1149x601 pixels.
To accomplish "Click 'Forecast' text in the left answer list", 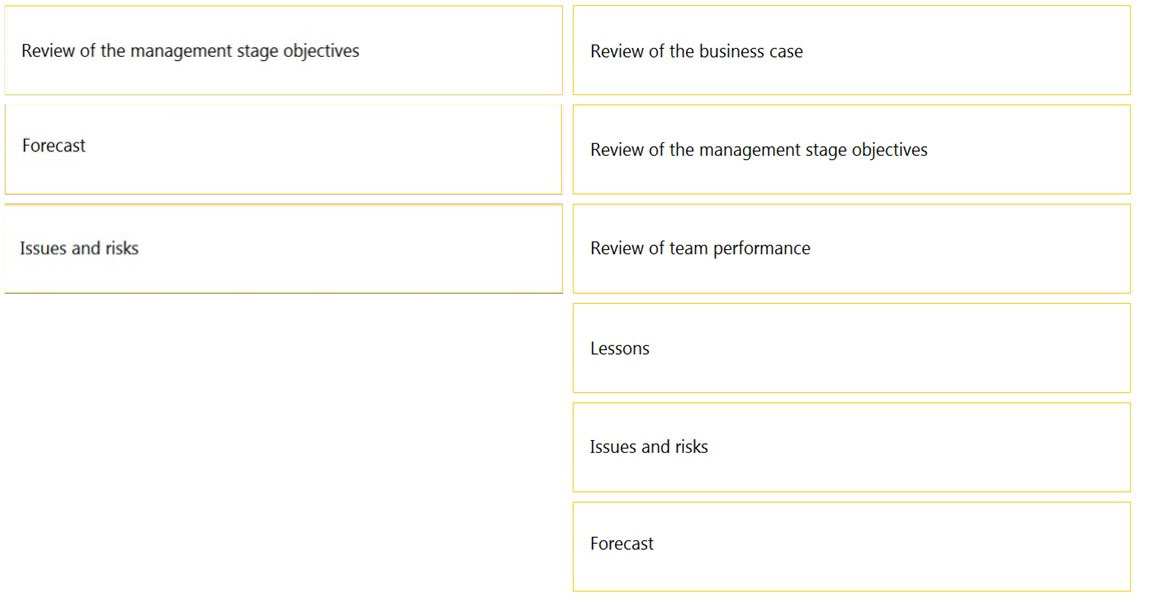I will 53,145.
